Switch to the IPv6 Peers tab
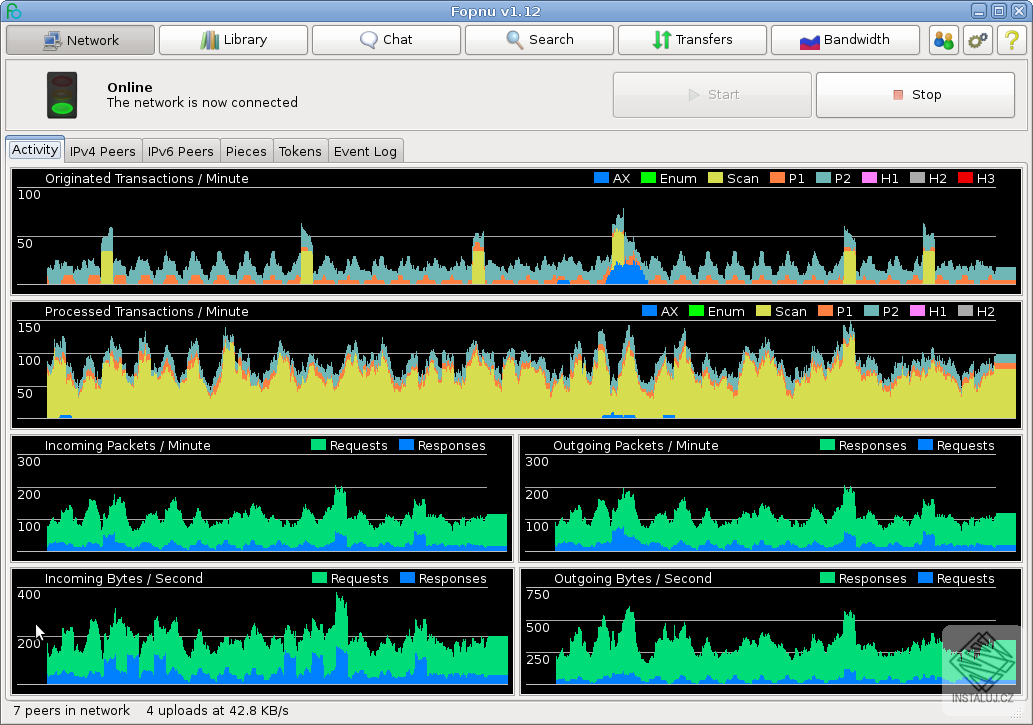The height and width of the screenshot is (725, 1033). click(x=181, y=151)
